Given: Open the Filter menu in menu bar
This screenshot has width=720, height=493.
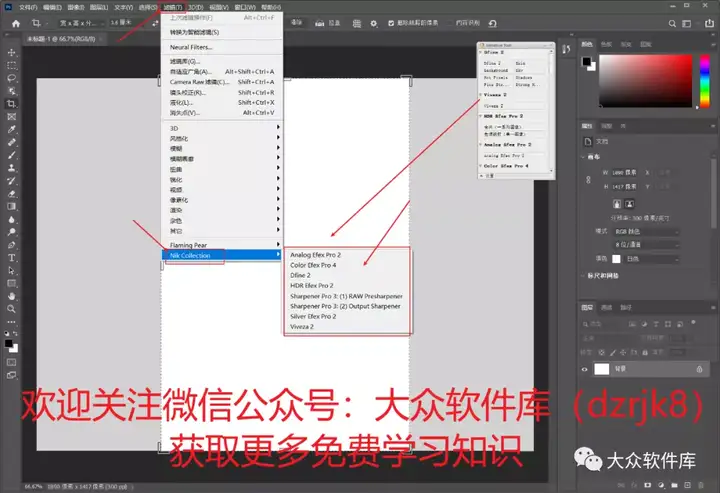Looking at the screenshot, I should 173,7.
